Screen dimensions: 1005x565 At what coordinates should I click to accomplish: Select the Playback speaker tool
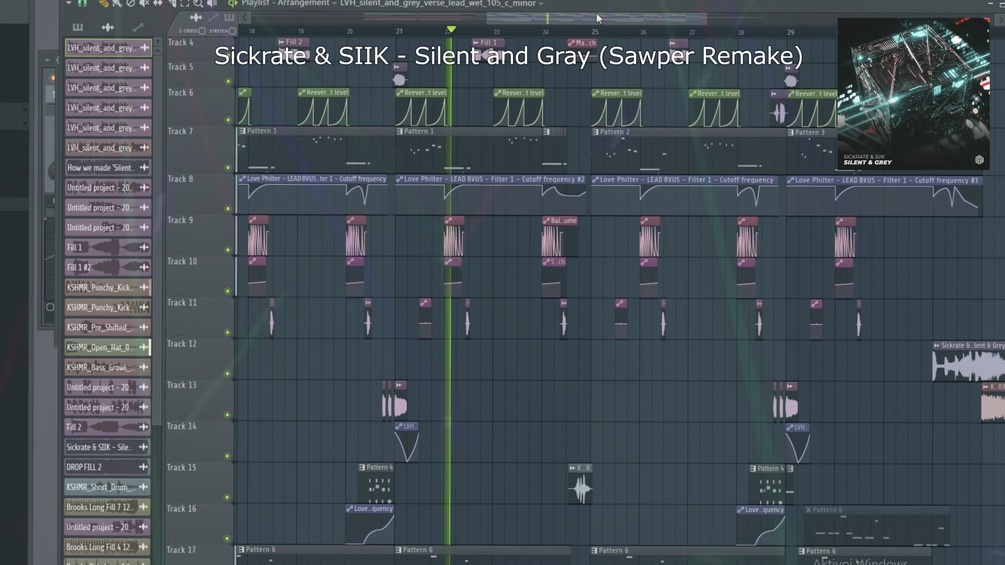[212, 3]
